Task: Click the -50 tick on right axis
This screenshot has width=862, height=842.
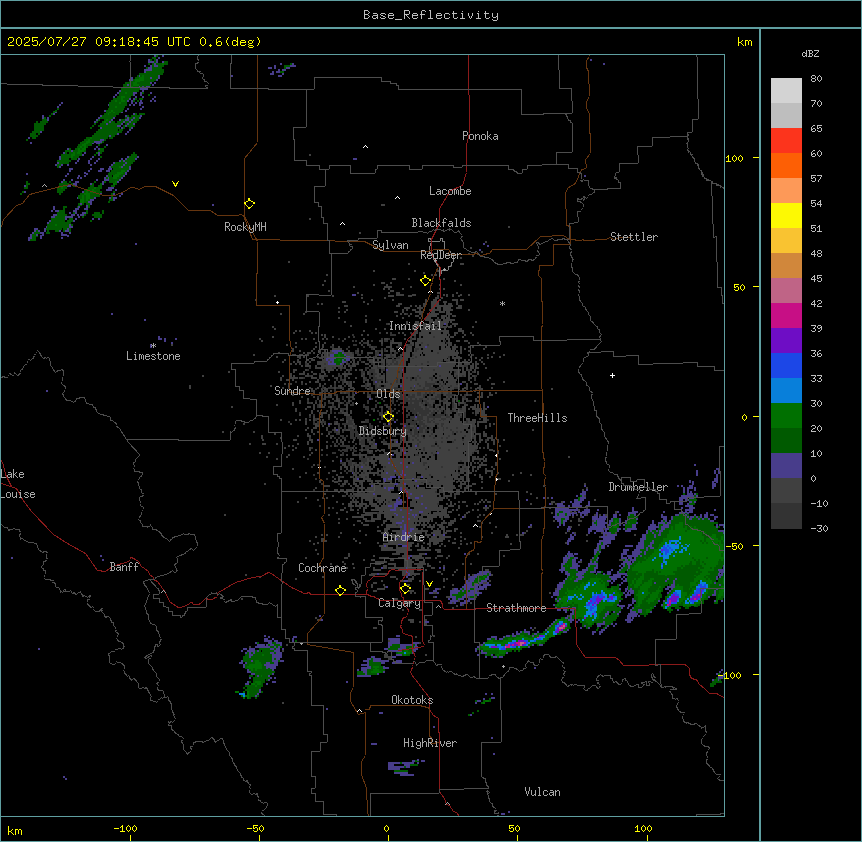Action: (734, 546)
